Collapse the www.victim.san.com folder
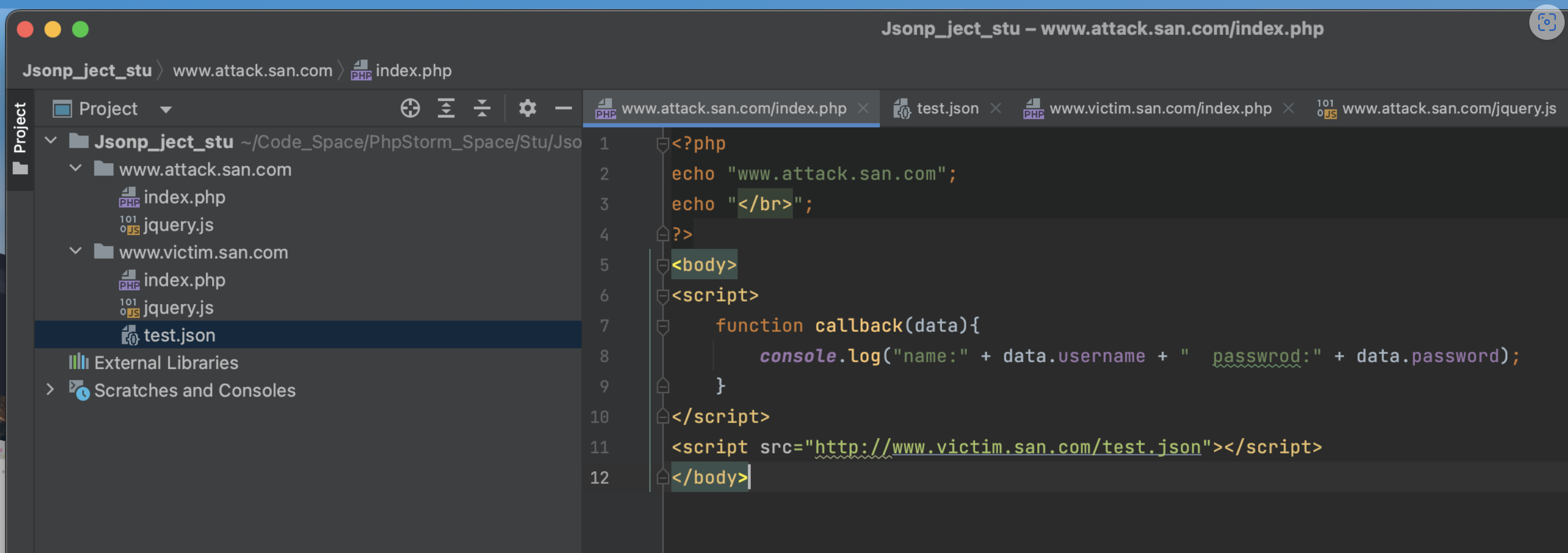The width and height of the screenshot is (1568, 553). tap(76, 251)
